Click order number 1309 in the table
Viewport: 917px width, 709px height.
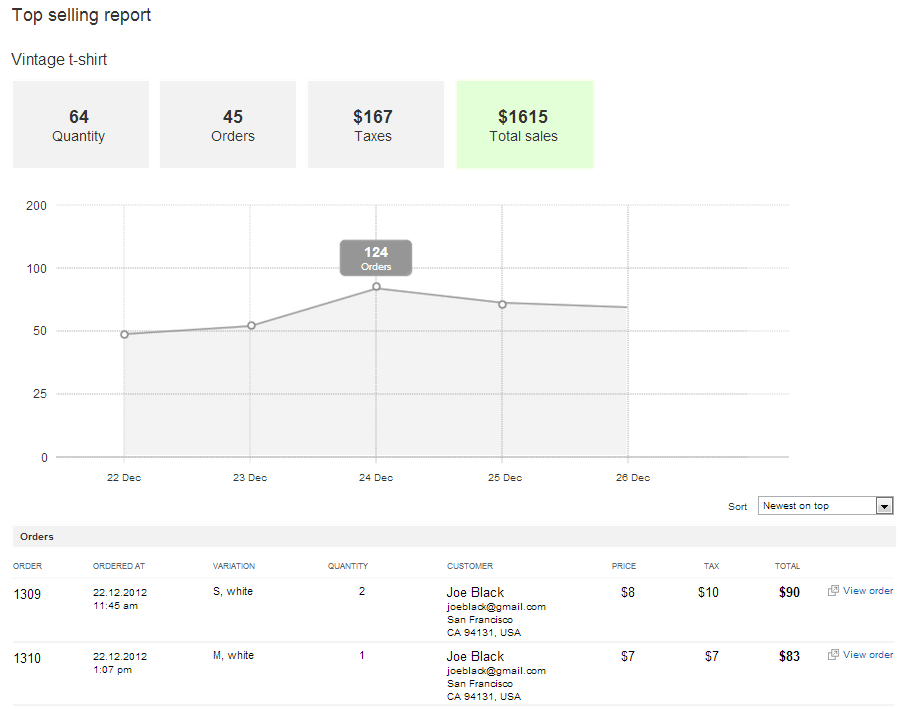coord(27,594)
